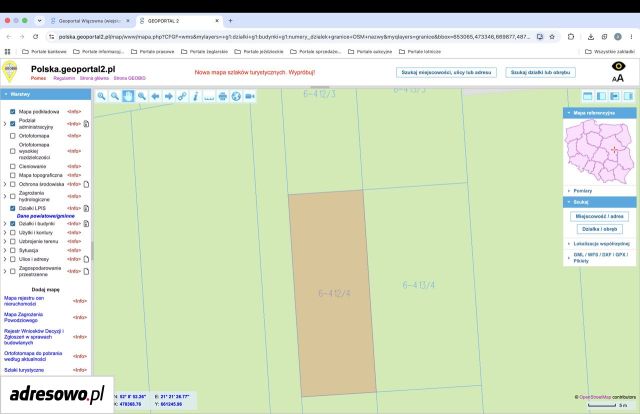This screenshot has width=640, height=414.
Task: Expand Podział administracyjny layer group
Action: click(5, 123)
